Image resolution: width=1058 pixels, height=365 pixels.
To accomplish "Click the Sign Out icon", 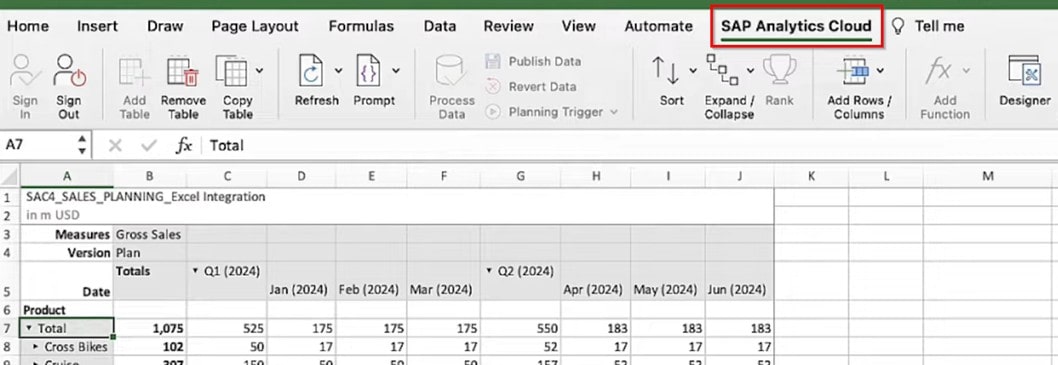I will [69, 70].
